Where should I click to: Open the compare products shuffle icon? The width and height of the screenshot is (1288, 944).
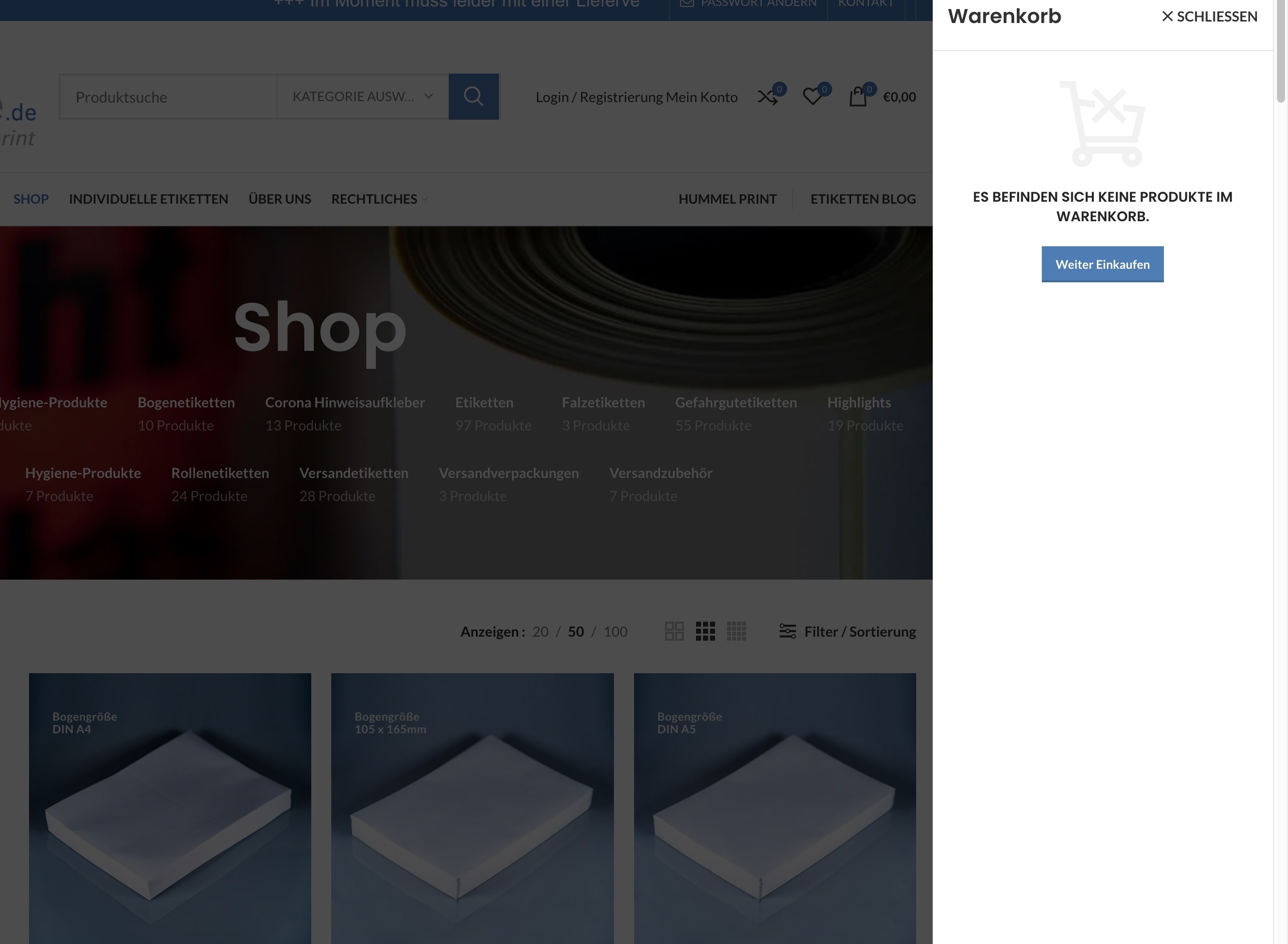(x=768, y=97)
